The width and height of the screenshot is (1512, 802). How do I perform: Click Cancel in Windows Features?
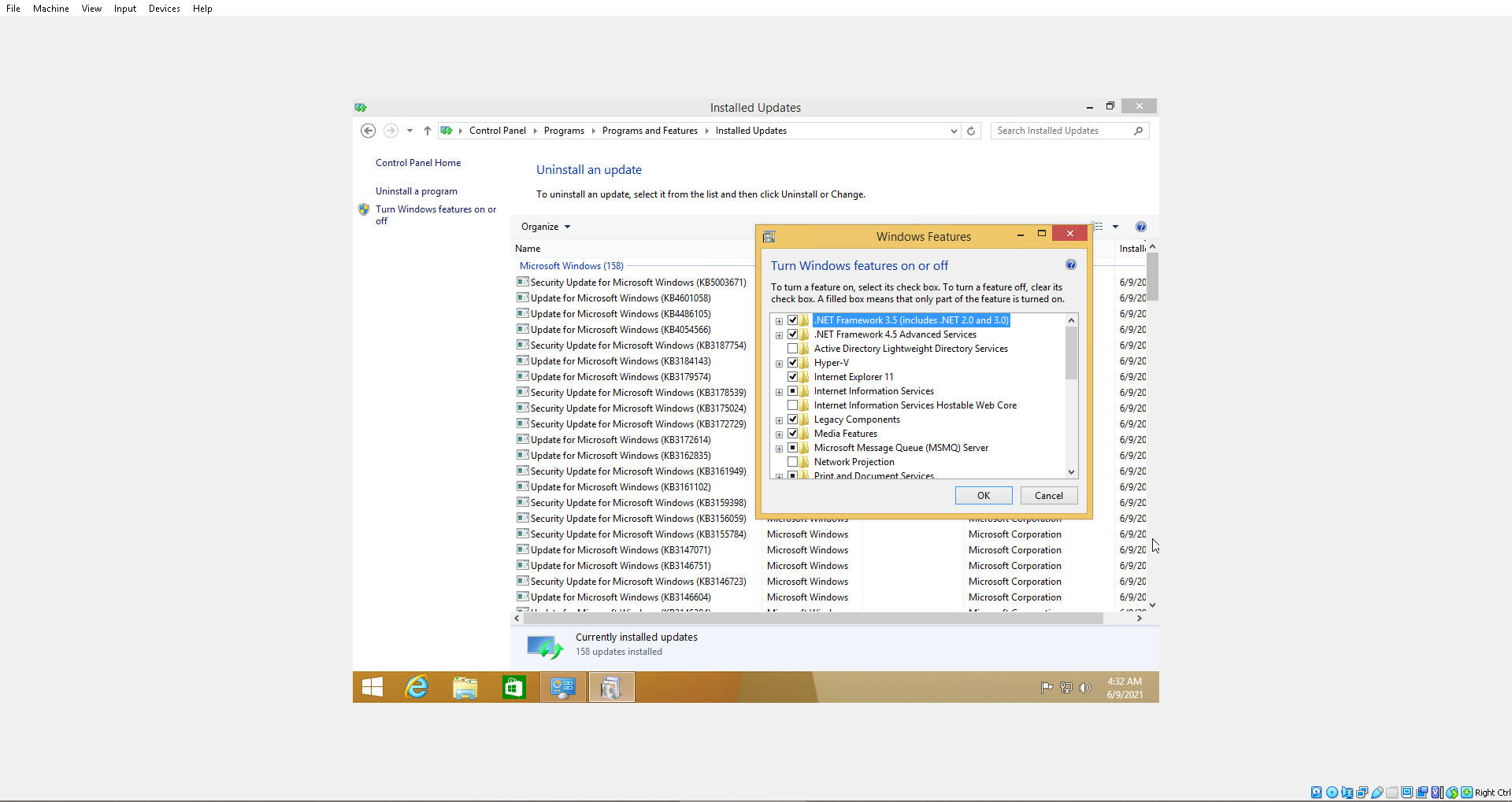[x=1049, y=495]
